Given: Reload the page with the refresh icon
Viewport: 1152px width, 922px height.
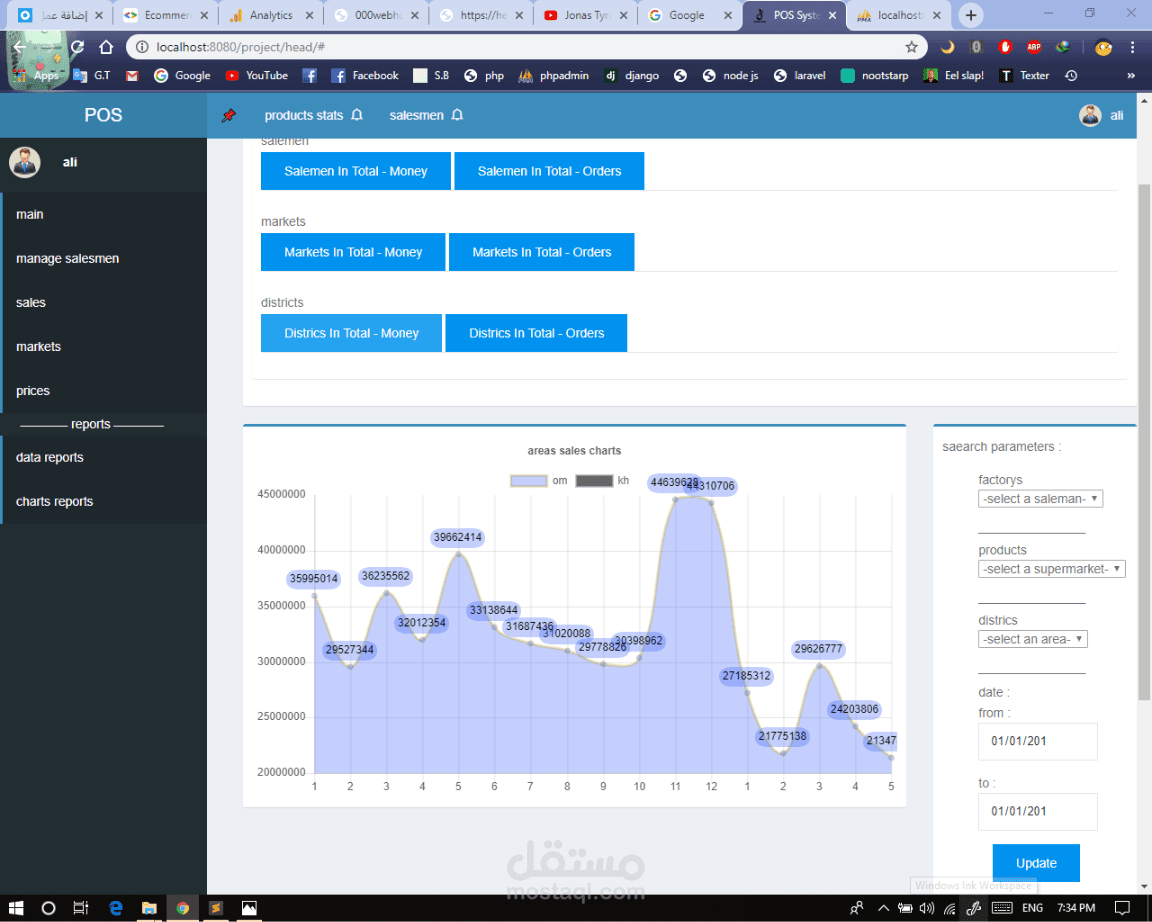Looking at the screenshot, I should pyautogui.click(x=77, y=47).
